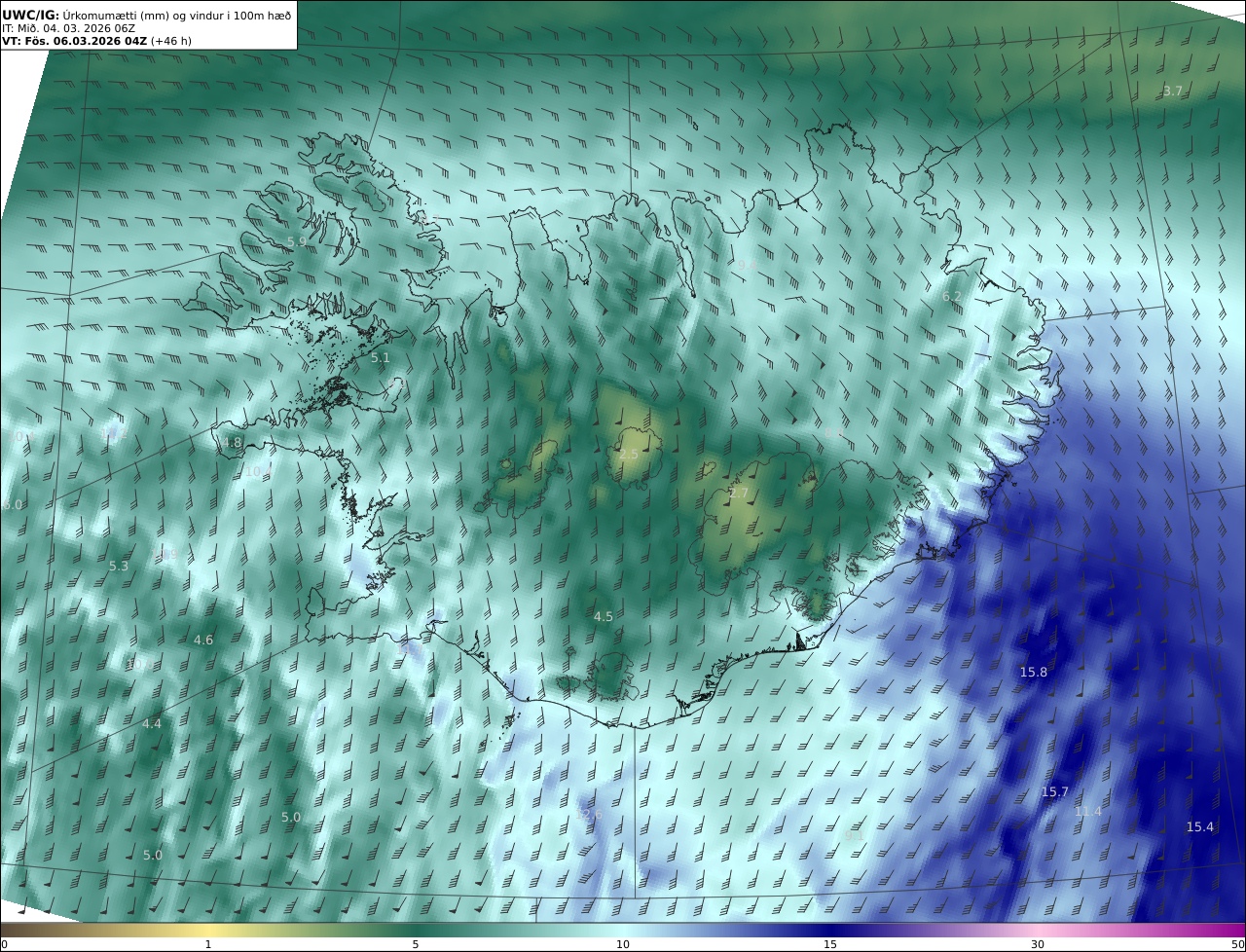Viewport: 1246px width, 952px height.
Task: Click the faint 12.6 value label
Action: [x=590, y=814]
